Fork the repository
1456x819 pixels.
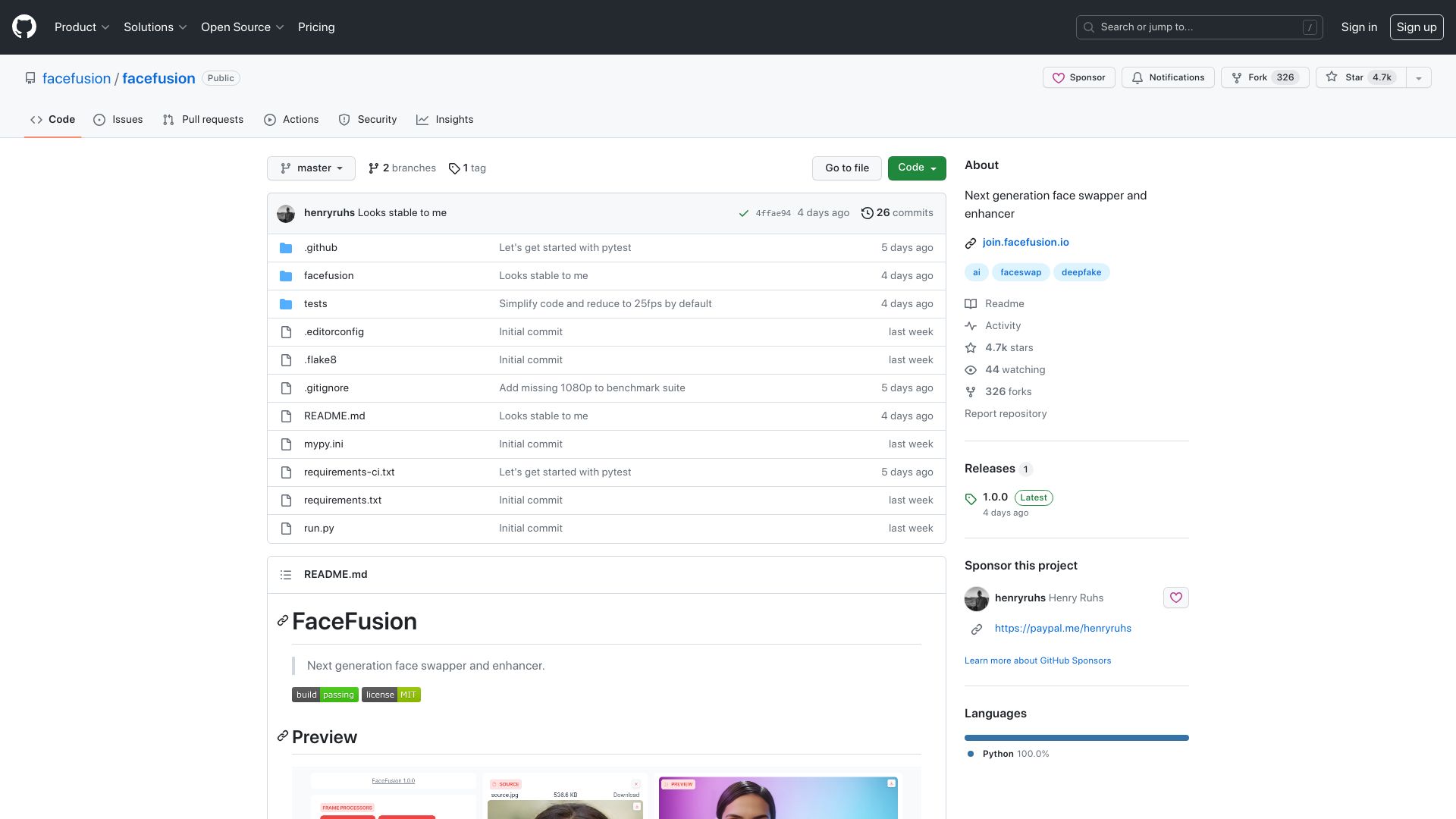(1264, 77)
